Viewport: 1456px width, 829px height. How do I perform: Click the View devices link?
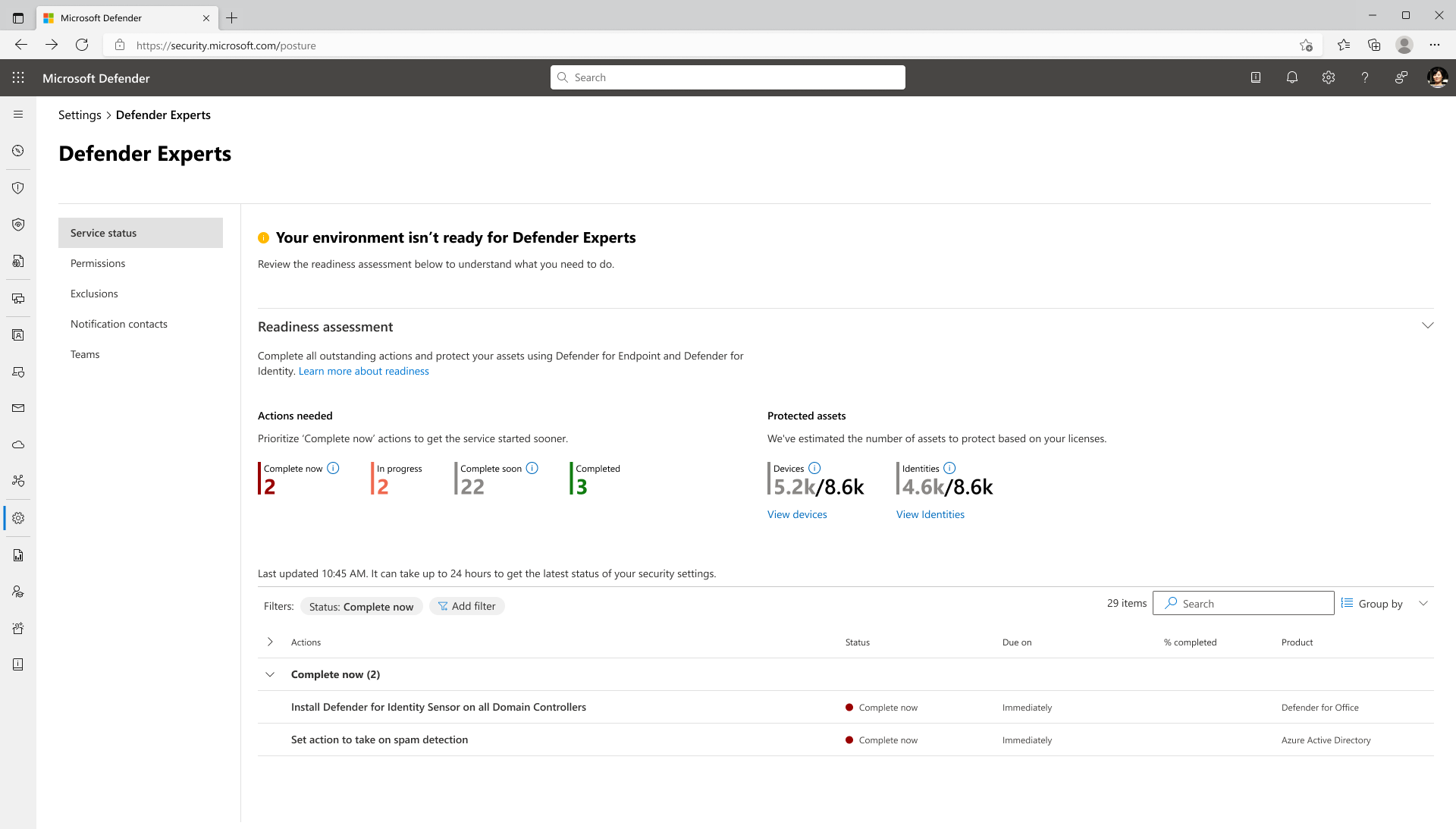pos(797,514)
